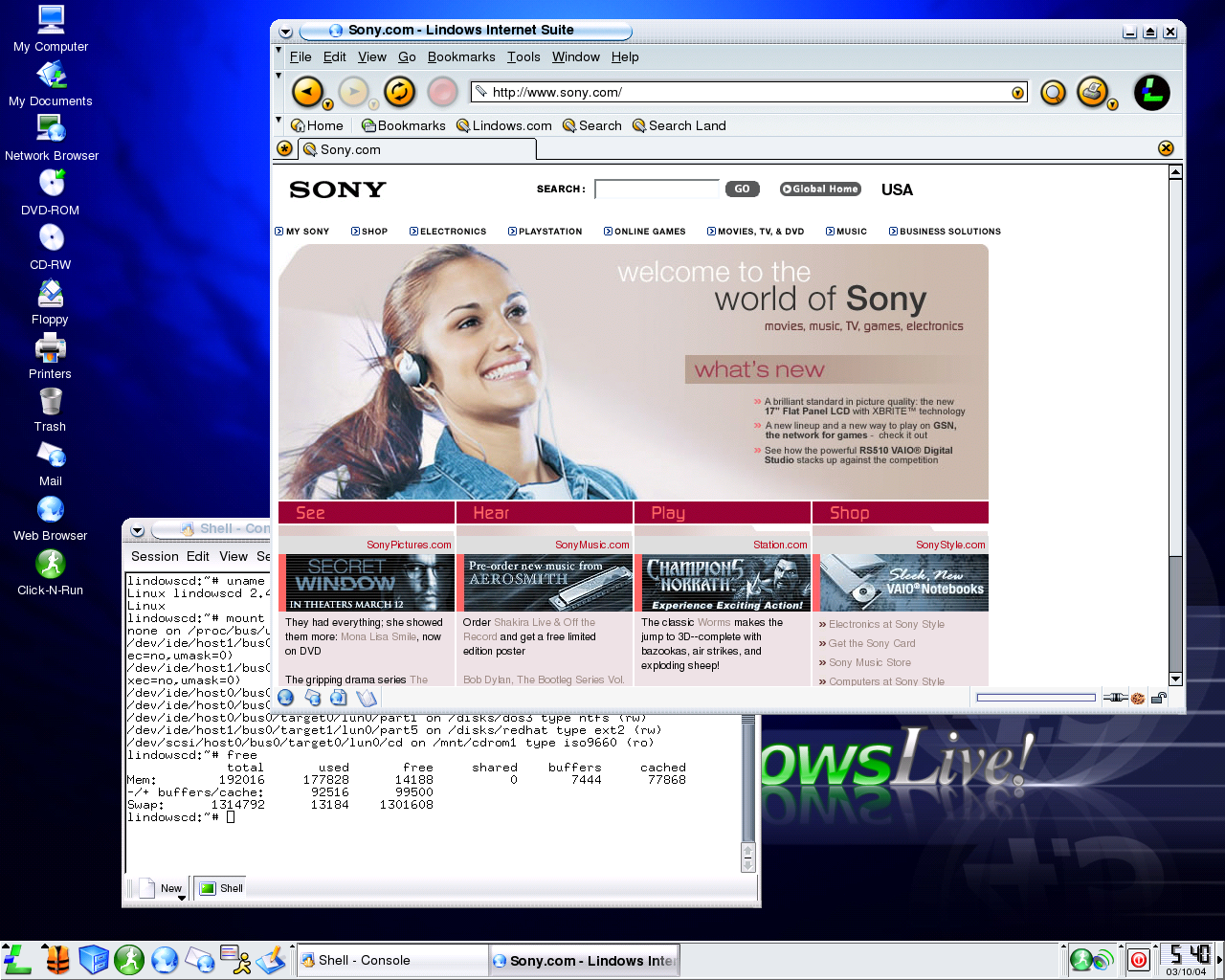Click the pencil and notepad icon in taskbar
Screen dimensions: 1225x980
click(271, 959)
